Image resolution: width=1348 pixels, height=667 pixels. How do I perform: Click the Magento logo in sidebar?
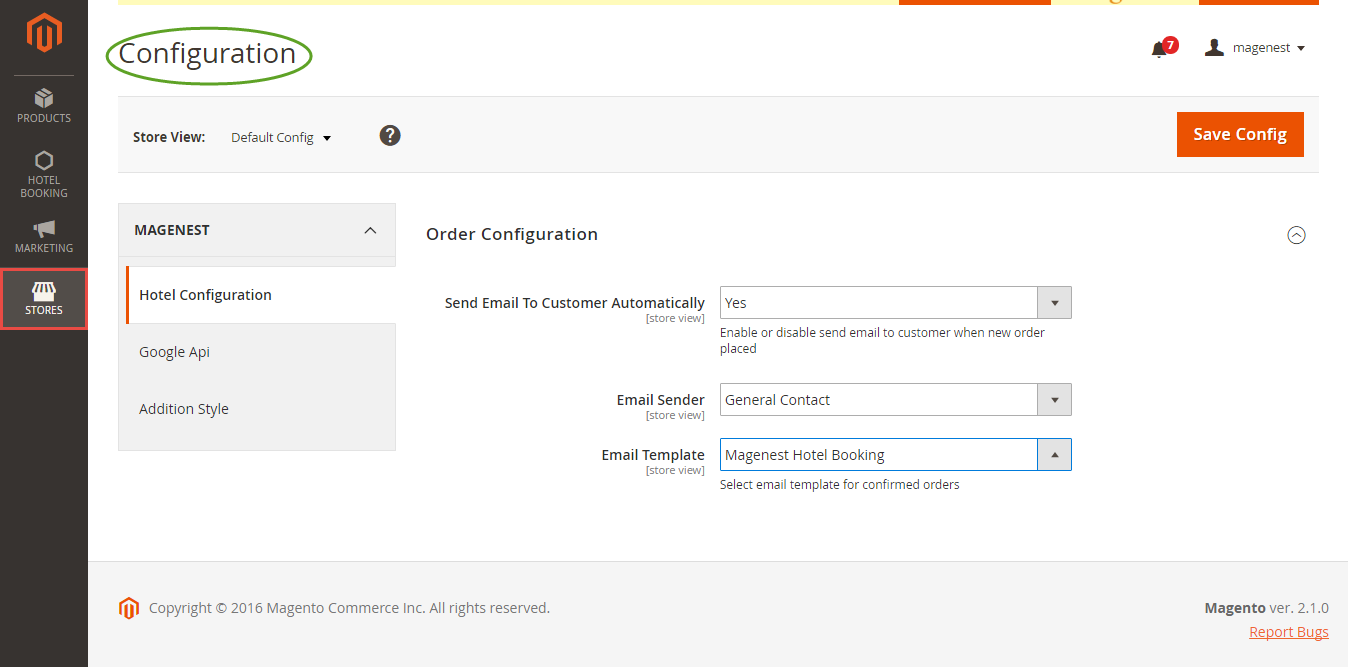click(44, 32)
